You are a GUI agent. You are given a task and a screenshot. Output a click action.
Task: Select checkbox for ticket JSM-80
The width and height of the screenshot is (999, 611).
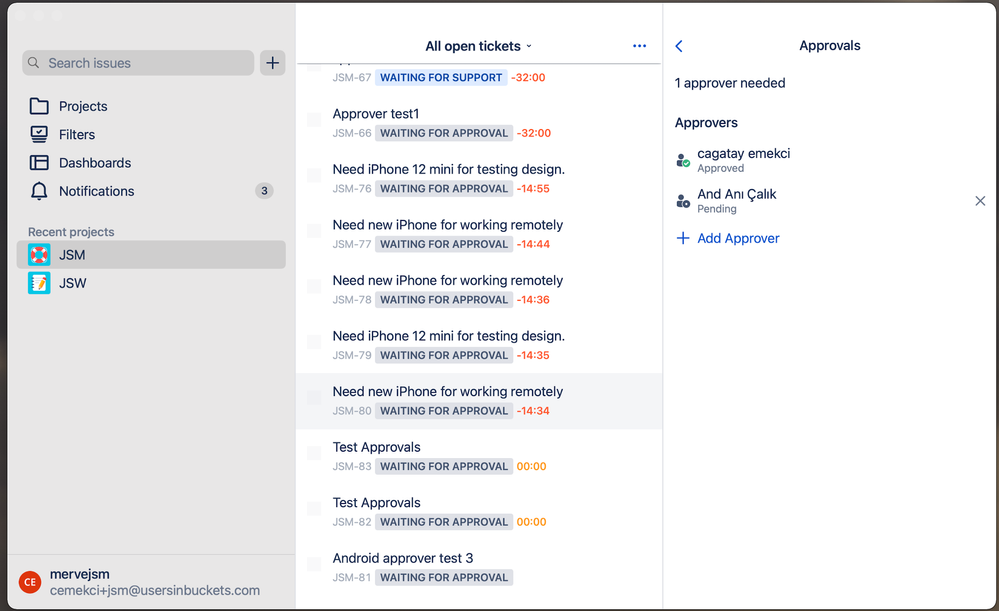click(314, 398)
